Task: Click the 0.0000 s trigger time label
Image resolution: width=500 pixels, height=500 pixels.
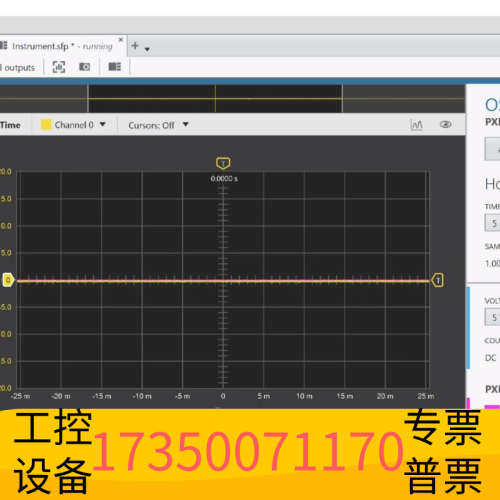Action: coord(224,179)
